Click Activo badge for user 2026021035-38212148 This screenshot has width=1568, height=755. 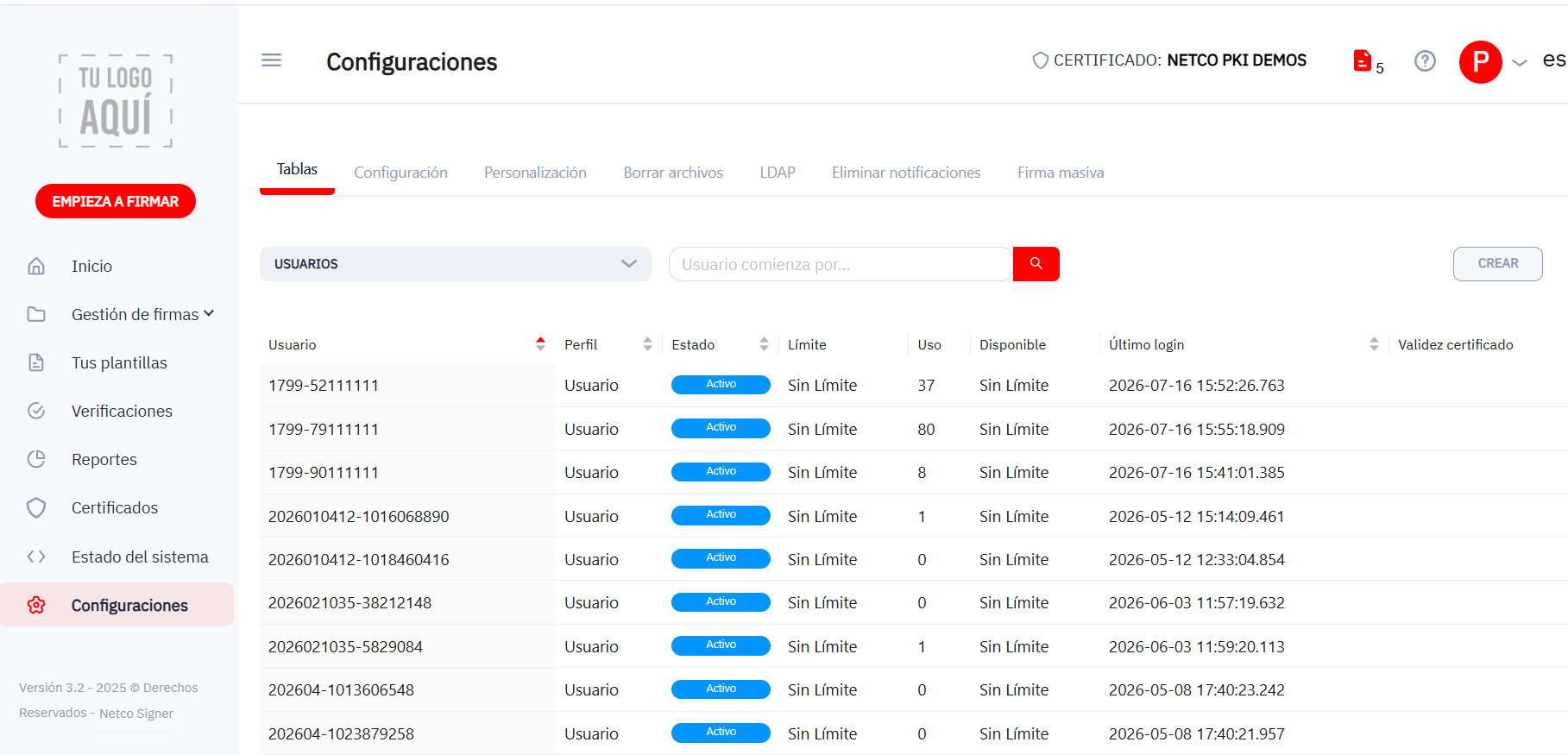(x=721, y=602)
